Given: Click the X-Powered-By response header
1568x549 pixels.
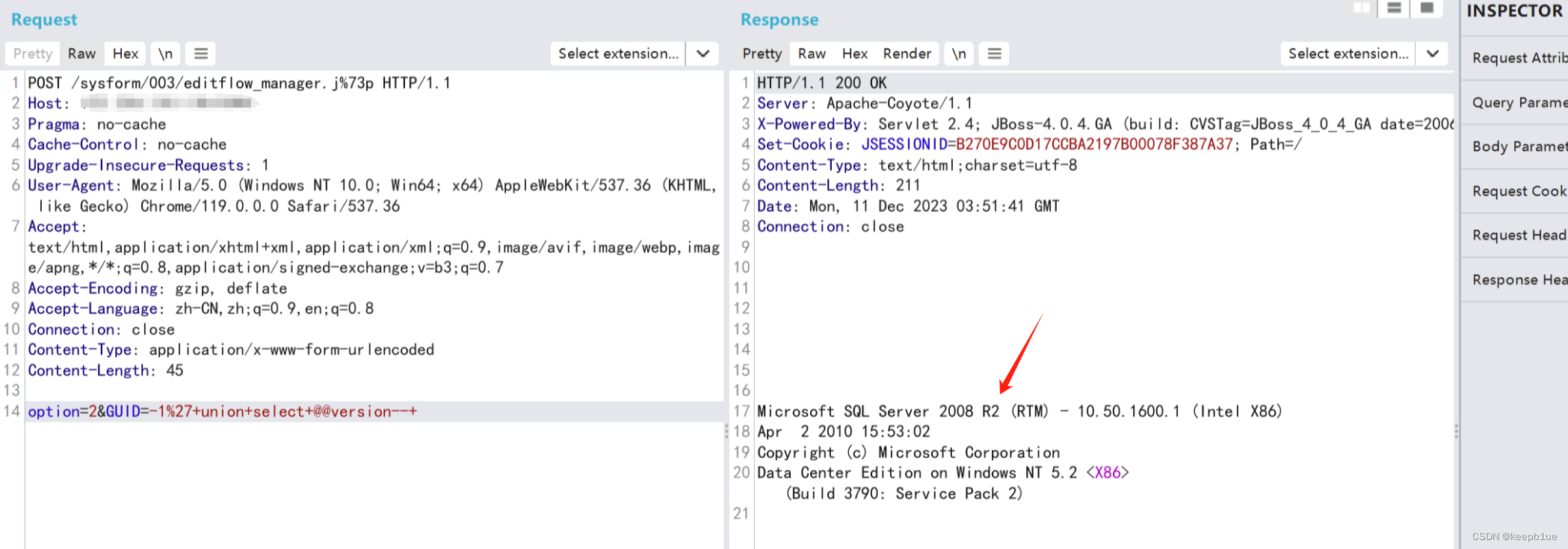Looking at the screenshot, I should 1105,124.
